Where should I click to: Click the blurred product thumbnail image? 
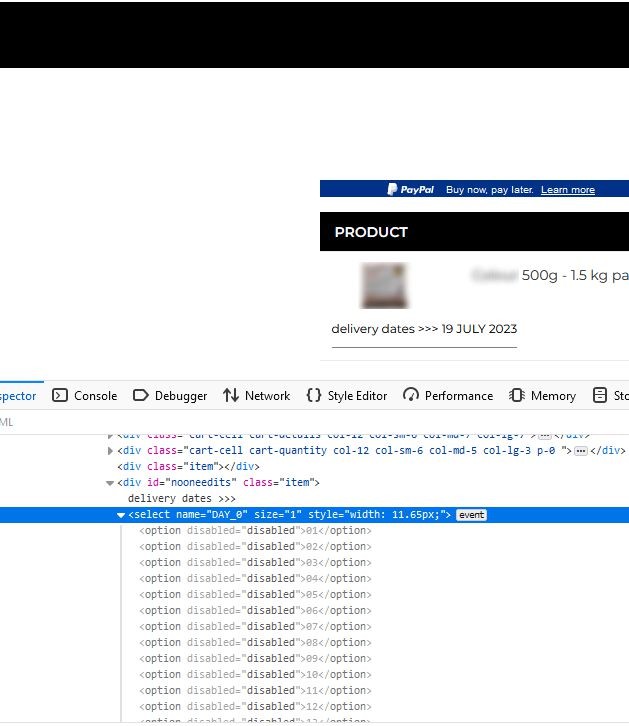coord(383,286)
